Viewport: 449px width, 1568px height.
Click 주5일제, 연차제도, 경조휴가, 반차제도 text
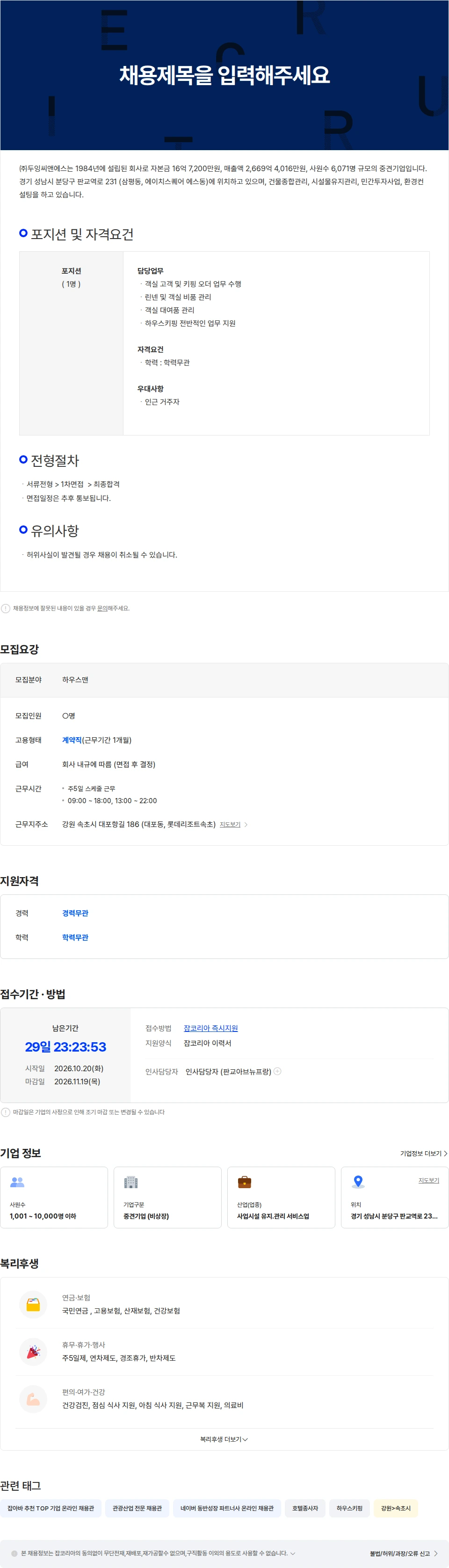pos(119,1358)
